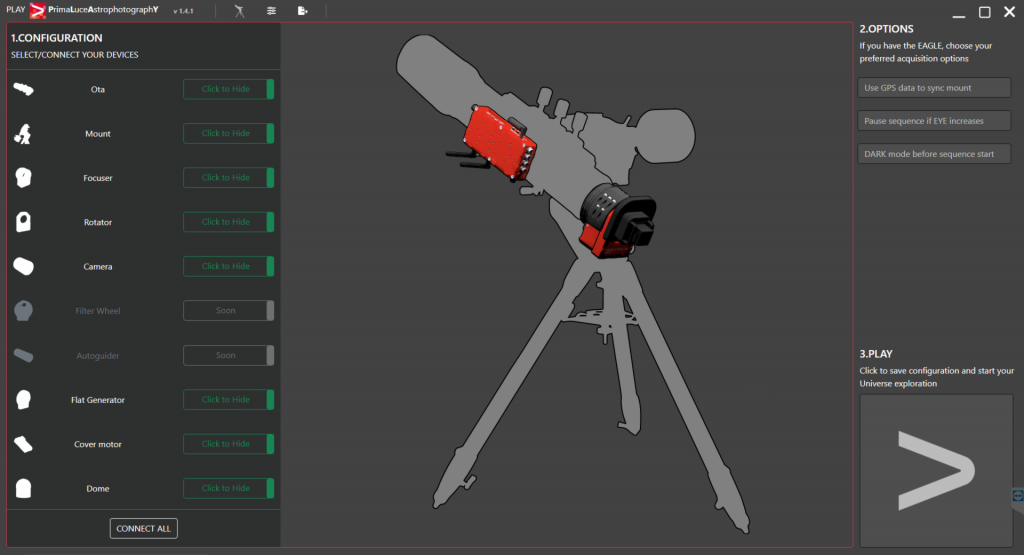Maximize the PLAY window
This screenshot has width=1024, height=555.
[x=984, y=12]
